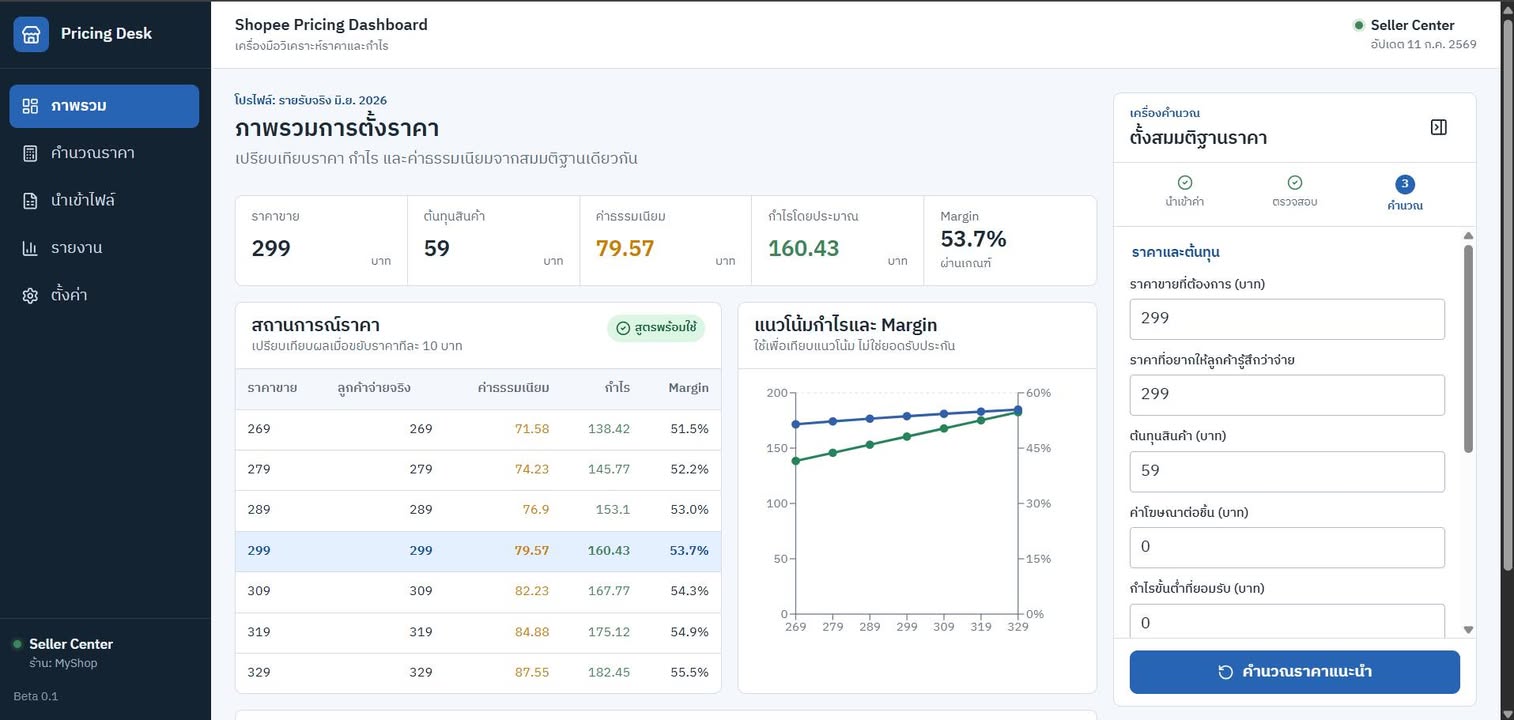This screenshot has width=1514, height=720.
Task: Select the คำนวณราคา calculator icon
Action: (x=30, y=153)
